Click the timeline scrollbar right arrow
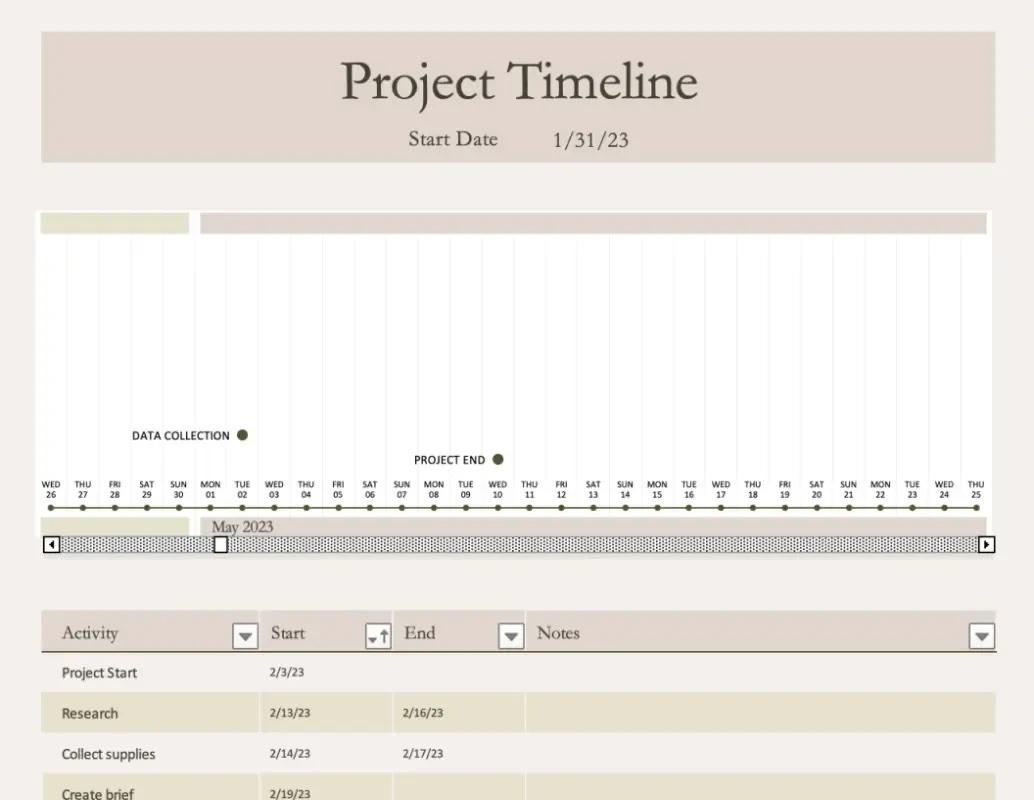Viewport: 1034px width, 800px height. 987,545
